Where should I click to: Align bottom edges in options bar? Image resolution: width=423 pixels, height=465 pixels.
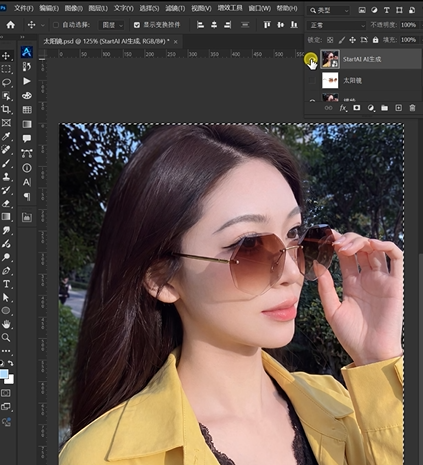[x=294, y=25]
